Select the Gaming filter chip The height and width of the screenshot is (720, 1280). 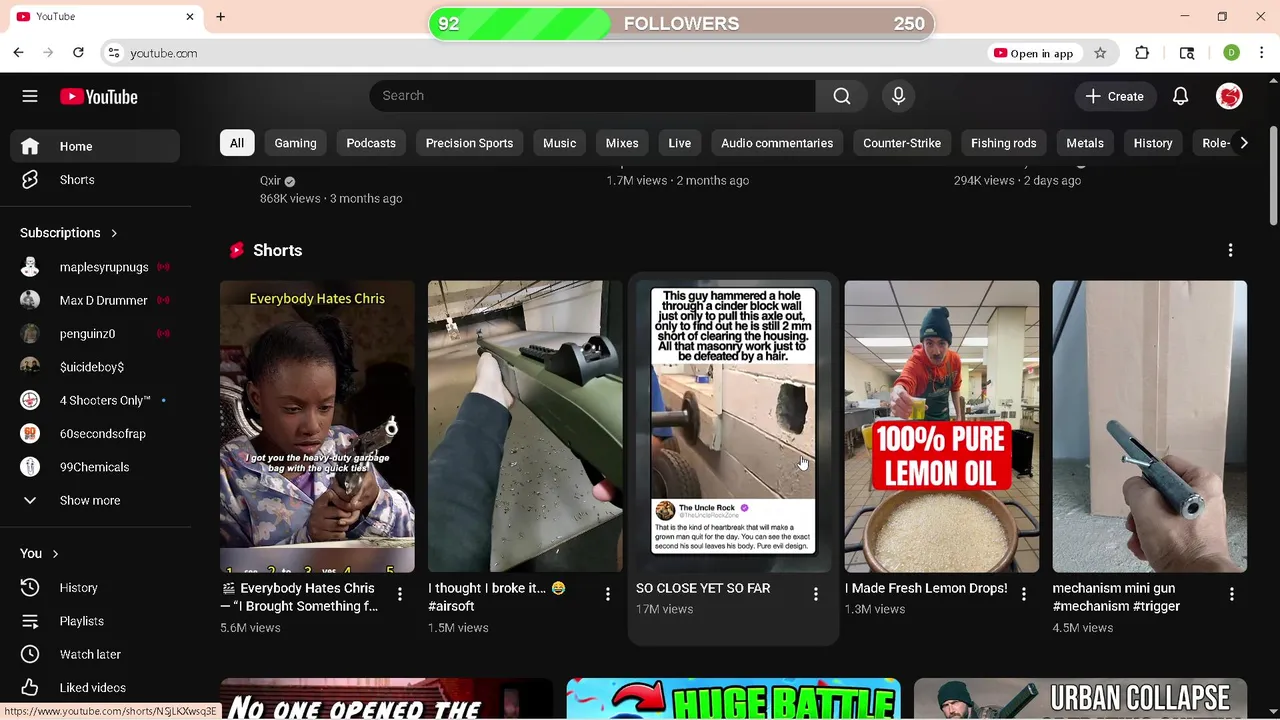[295, 143]
